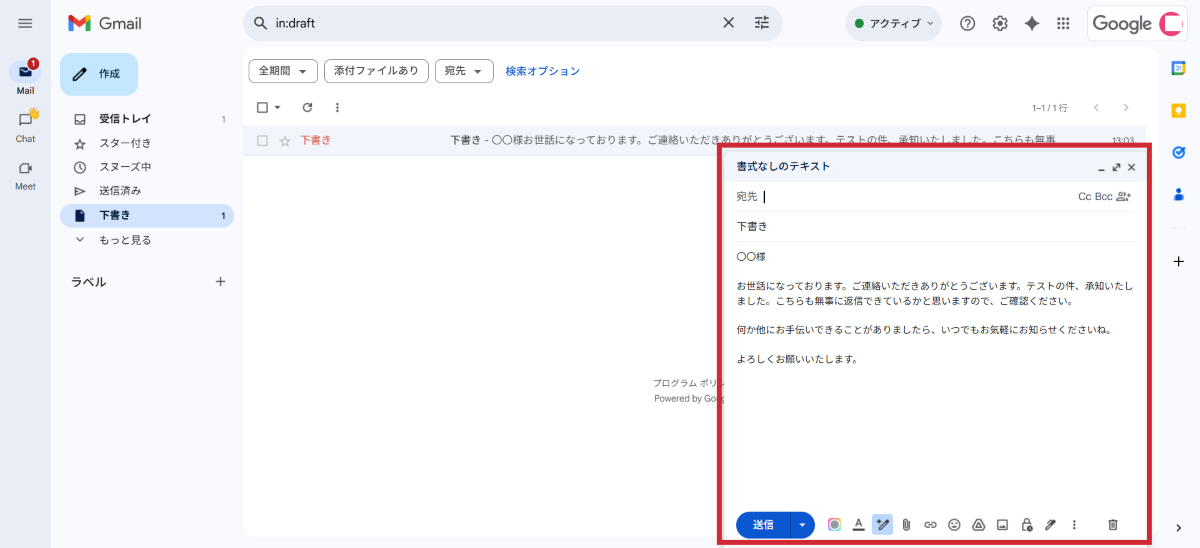This screenshot has height=548, width=1200.
Task: Open the emoji picker in compose window
Action: point(954,525)
